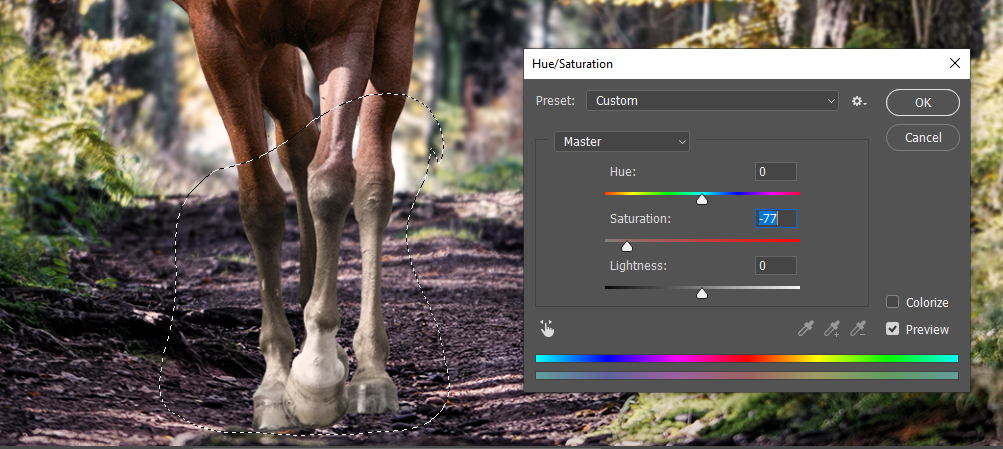Click the Lightness value input field

(775, 265)
